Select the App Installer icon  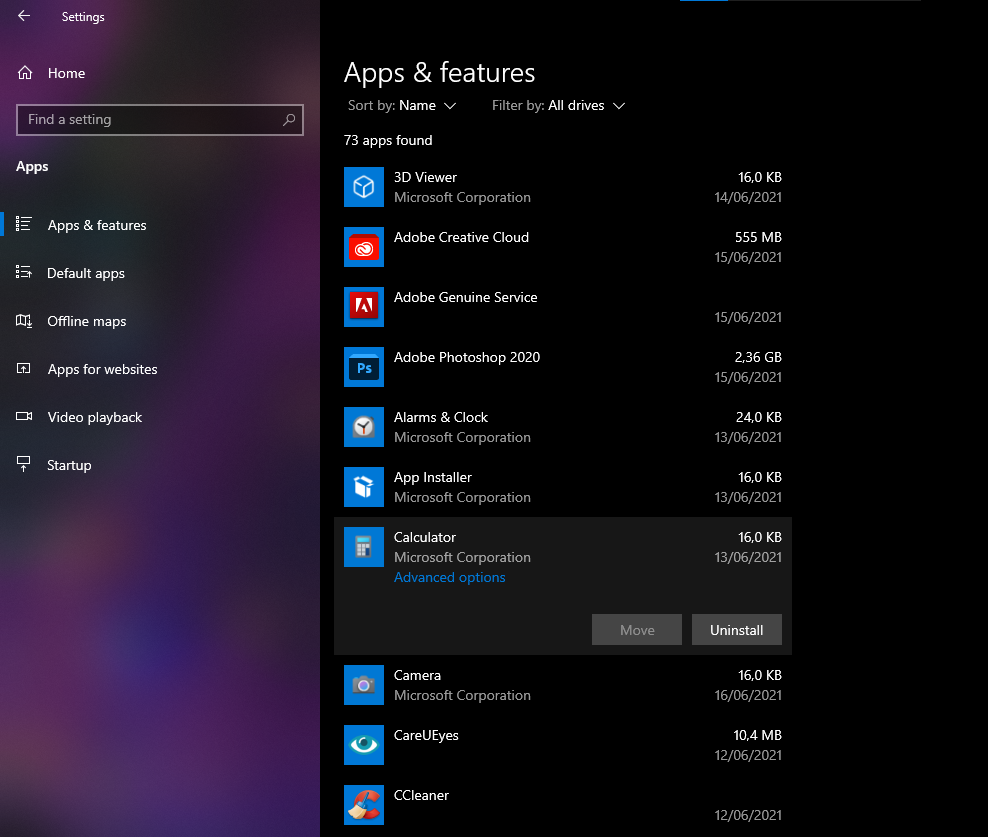point(364,487)
